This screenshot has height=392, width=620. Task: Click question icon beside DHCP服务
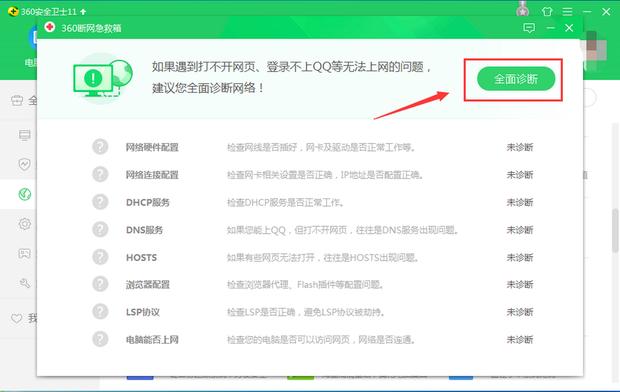100,202
